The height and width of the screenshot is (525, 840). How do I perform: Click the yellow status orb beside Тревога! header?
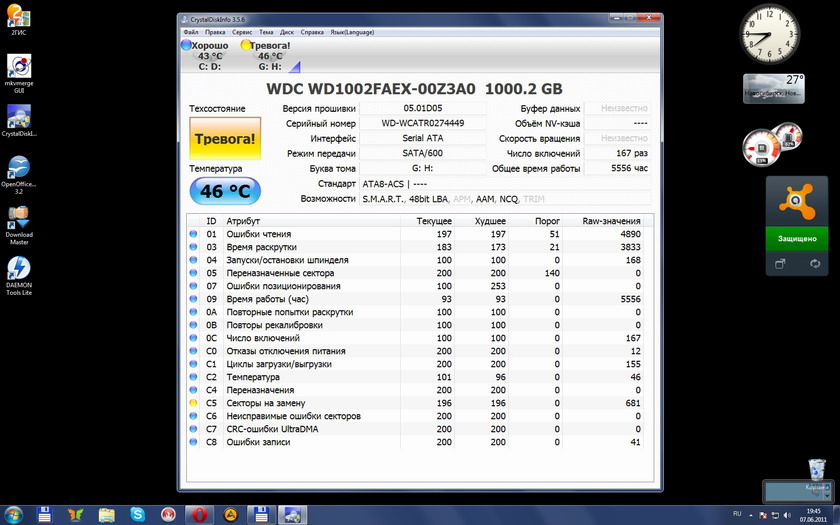tap(246, 45)
